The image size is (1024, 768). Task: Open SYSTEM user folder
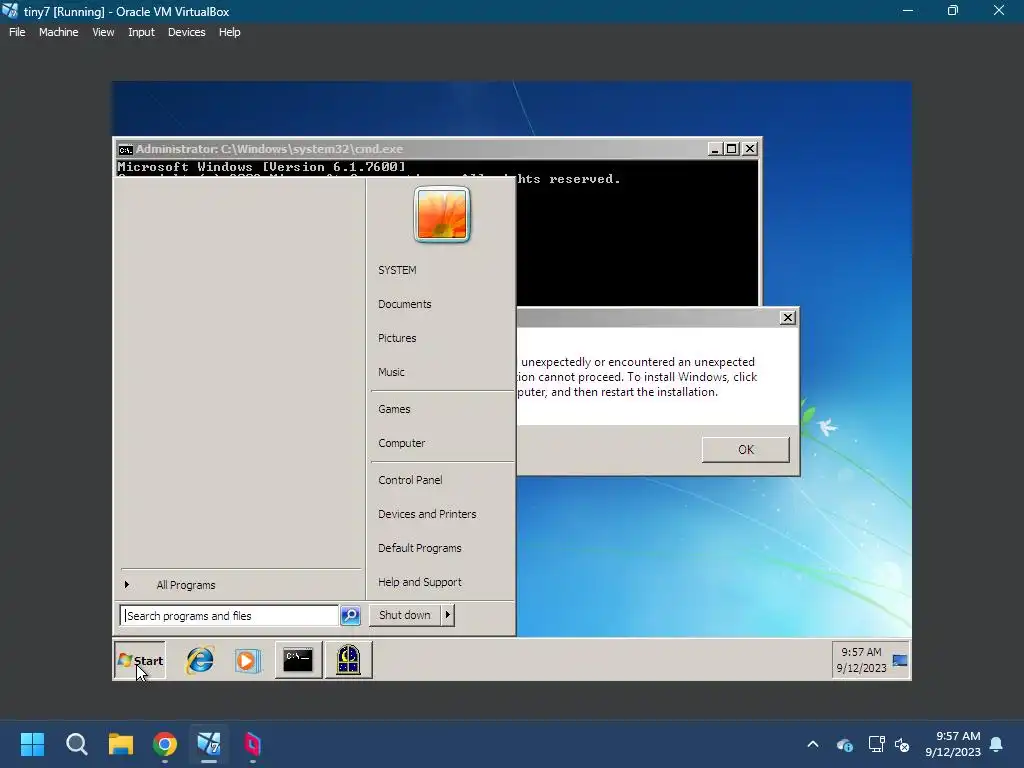pos(397,270)
